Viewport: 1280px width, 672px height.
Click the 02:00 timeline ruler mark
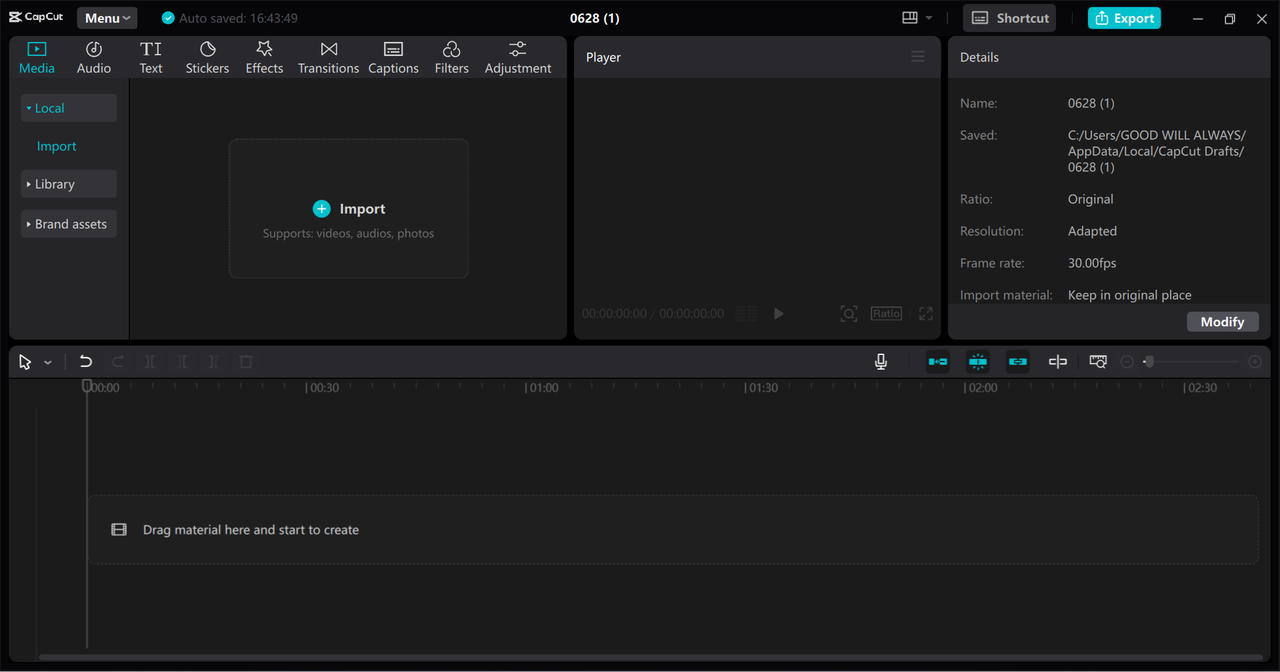tap(982, 388)
